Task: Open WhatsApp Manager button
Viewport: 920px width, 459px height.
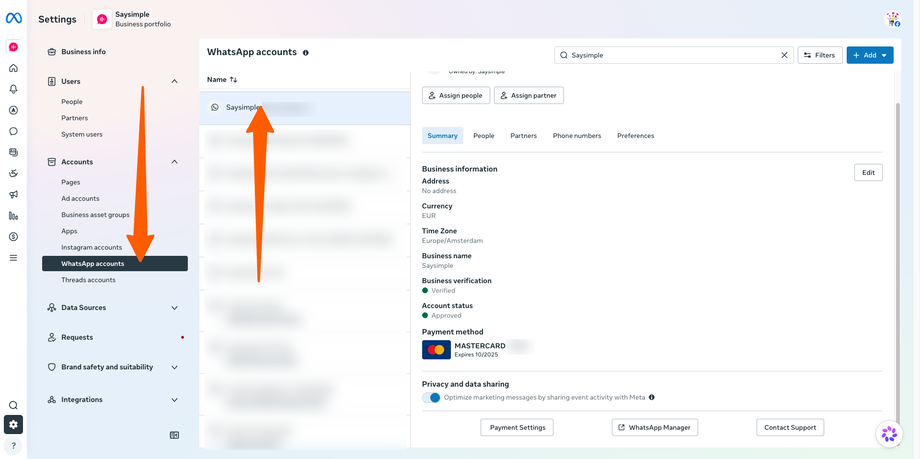Action: point(655,427)
